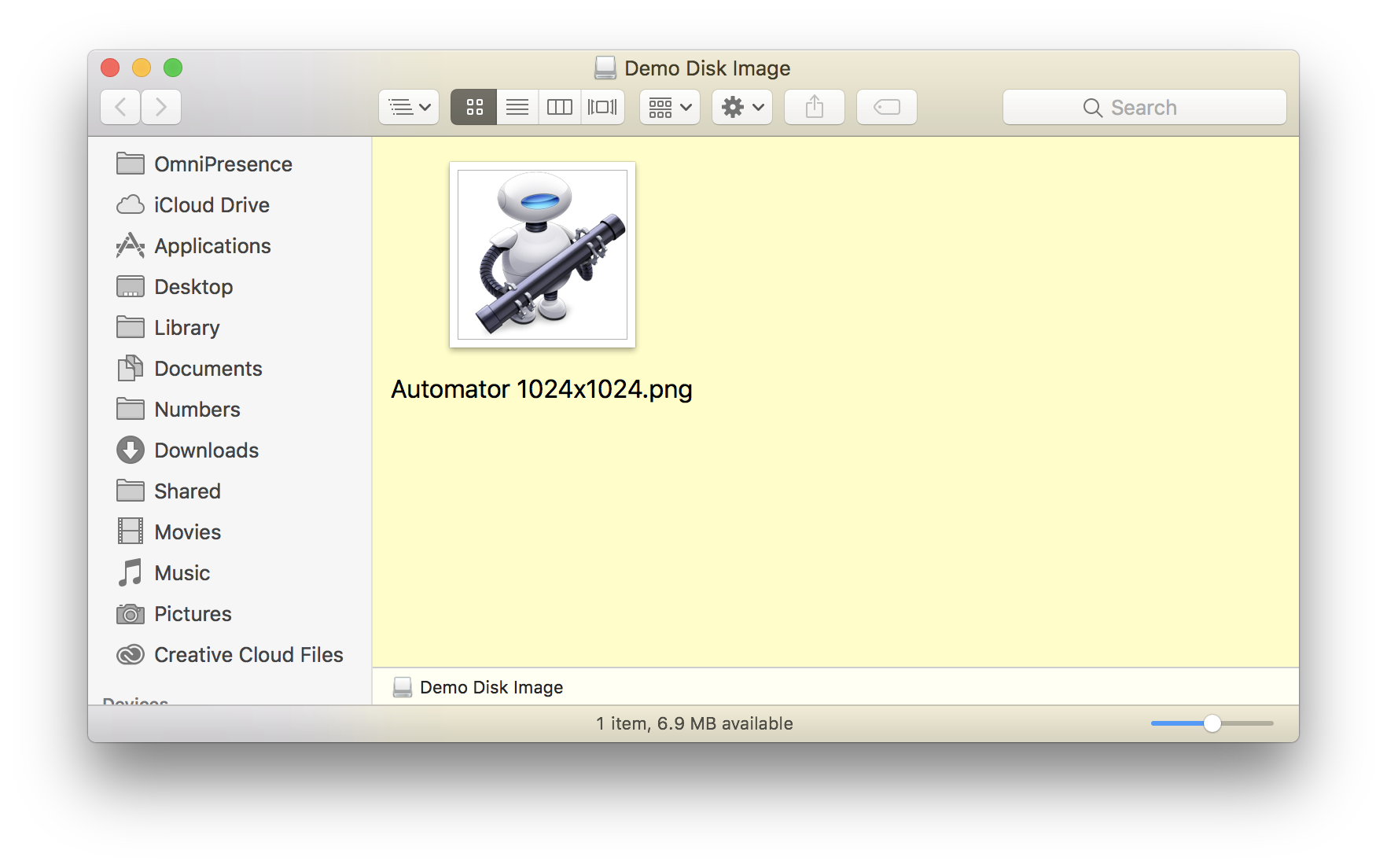Screen dimensions: 1387x868
Task: Switch to icon view
Action: pos(473,107)
